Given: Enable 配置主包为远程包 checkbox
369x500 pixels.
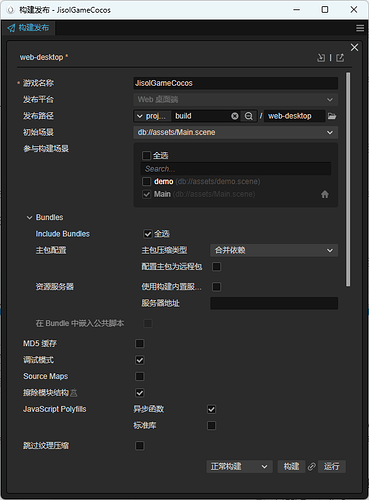Looking at the screenshot, I should tap(216, 267).
